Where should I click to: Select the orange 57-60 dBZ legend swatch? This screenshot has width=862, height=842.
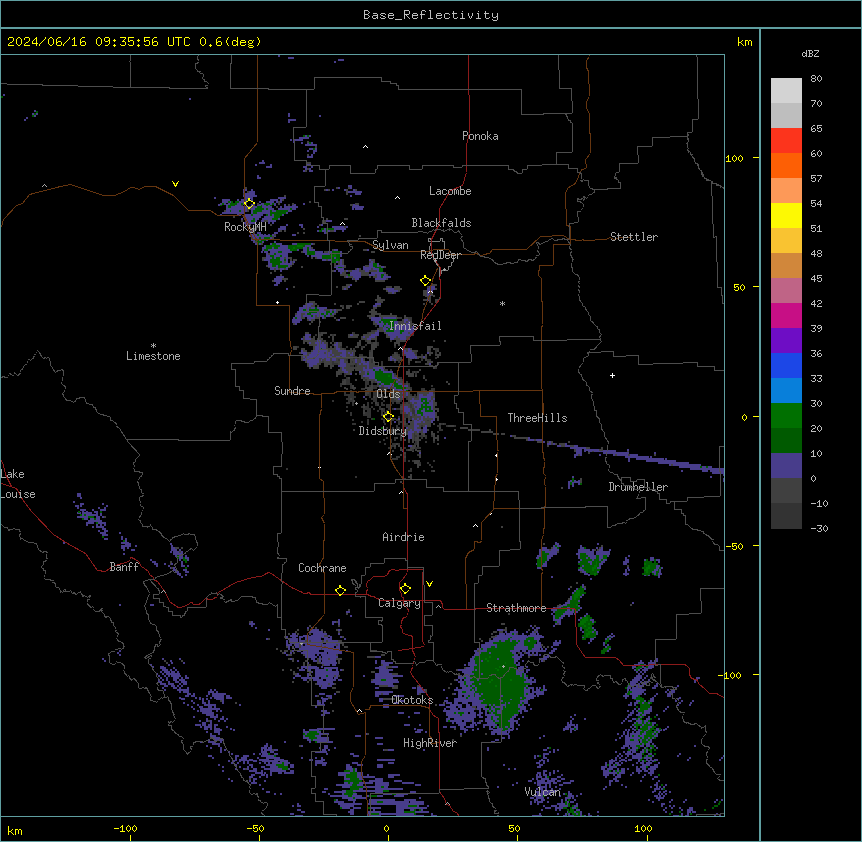tap(786, 165)
